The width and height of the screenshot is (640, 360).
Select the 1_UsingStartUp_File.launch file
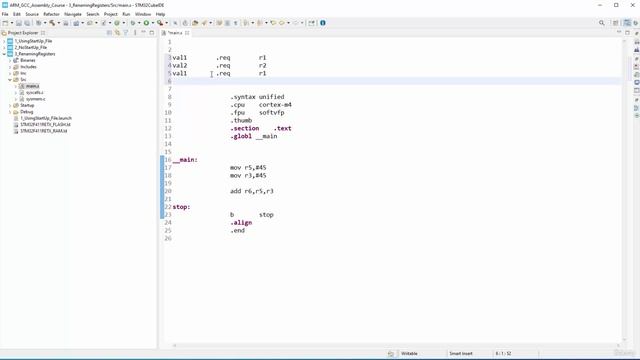pos(46,118)
